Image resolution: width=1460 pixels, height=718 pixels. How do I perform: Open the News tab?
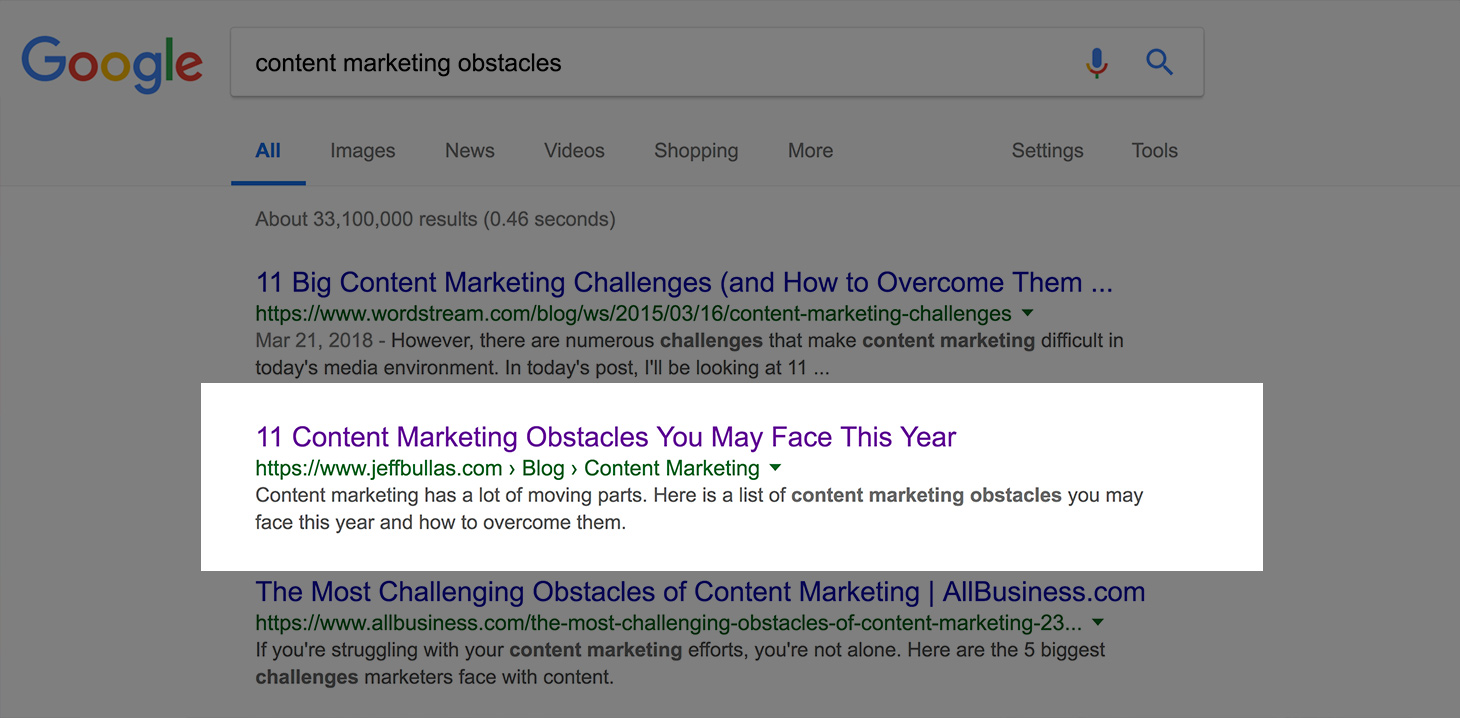tap(470, 151)
